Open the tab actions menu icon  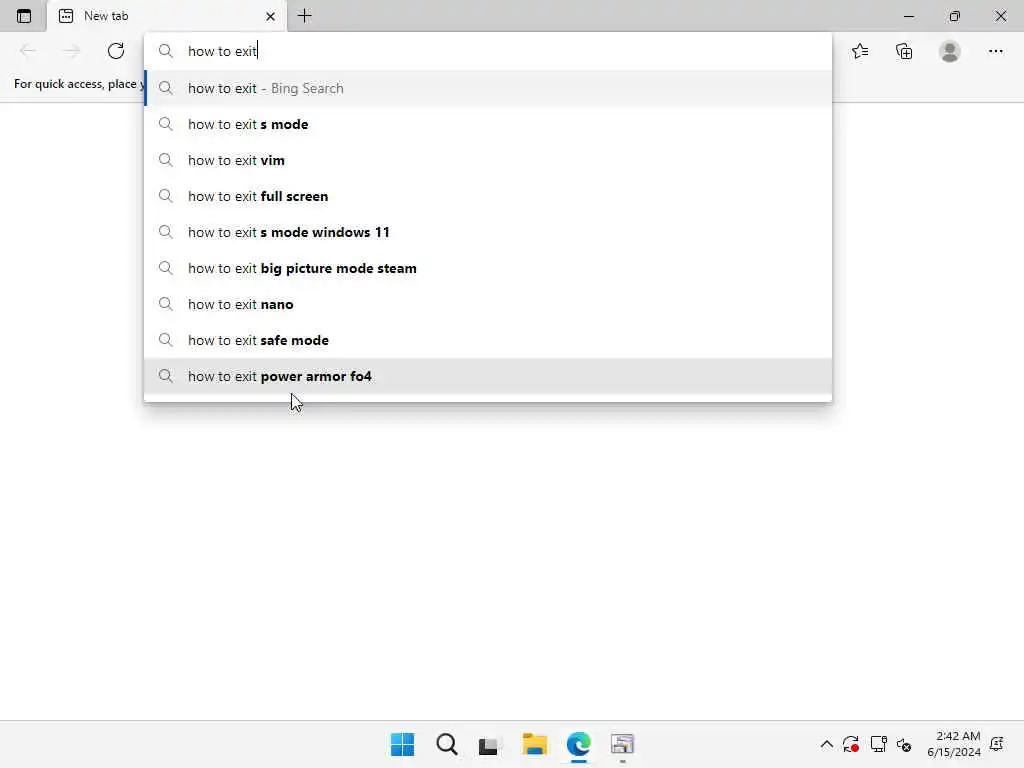[x=24, y=16]
